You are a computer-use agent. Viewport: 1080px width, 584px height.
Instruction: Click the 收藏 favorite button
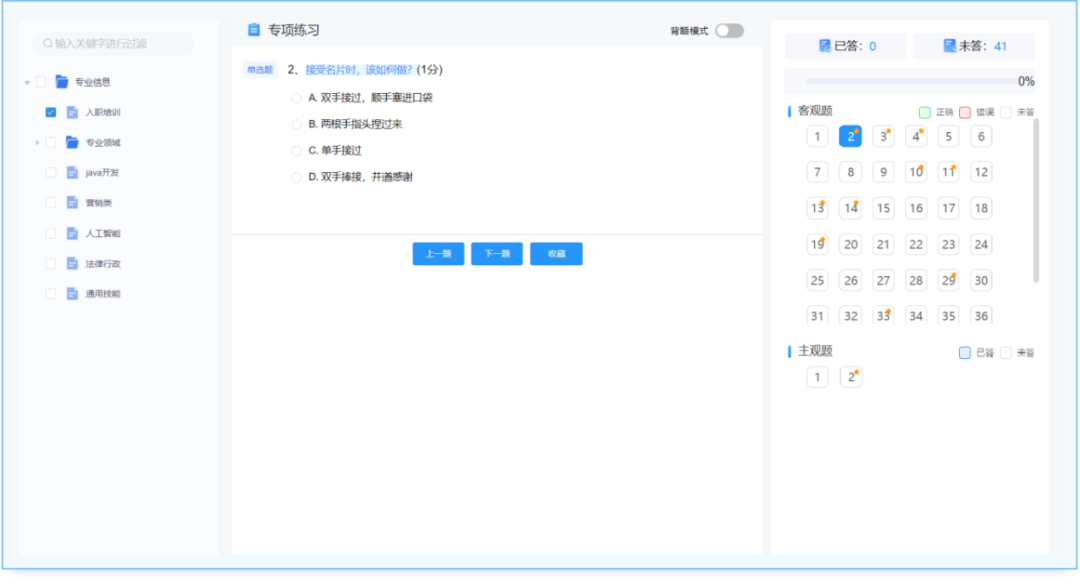point(556,253)
